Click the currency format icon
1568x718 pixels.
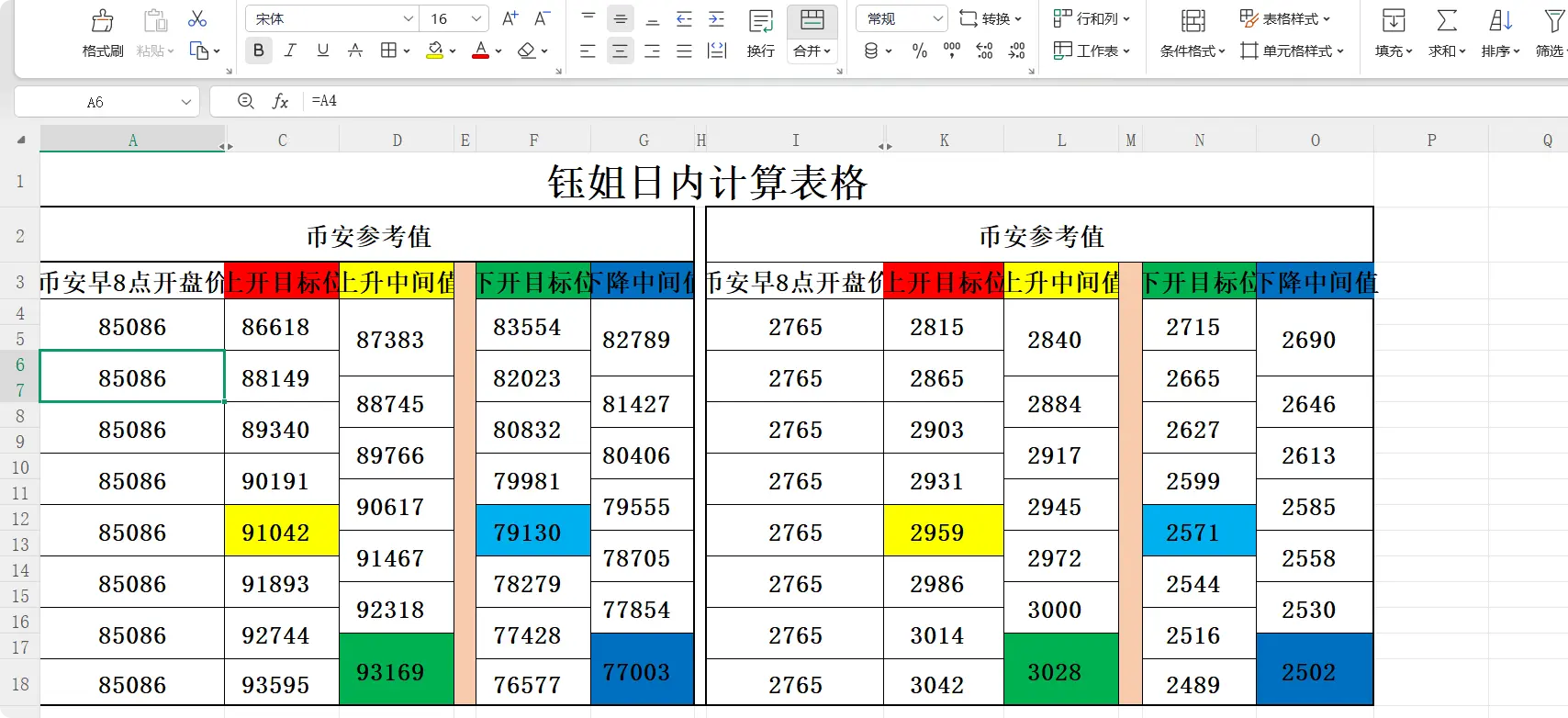[871, 51]
